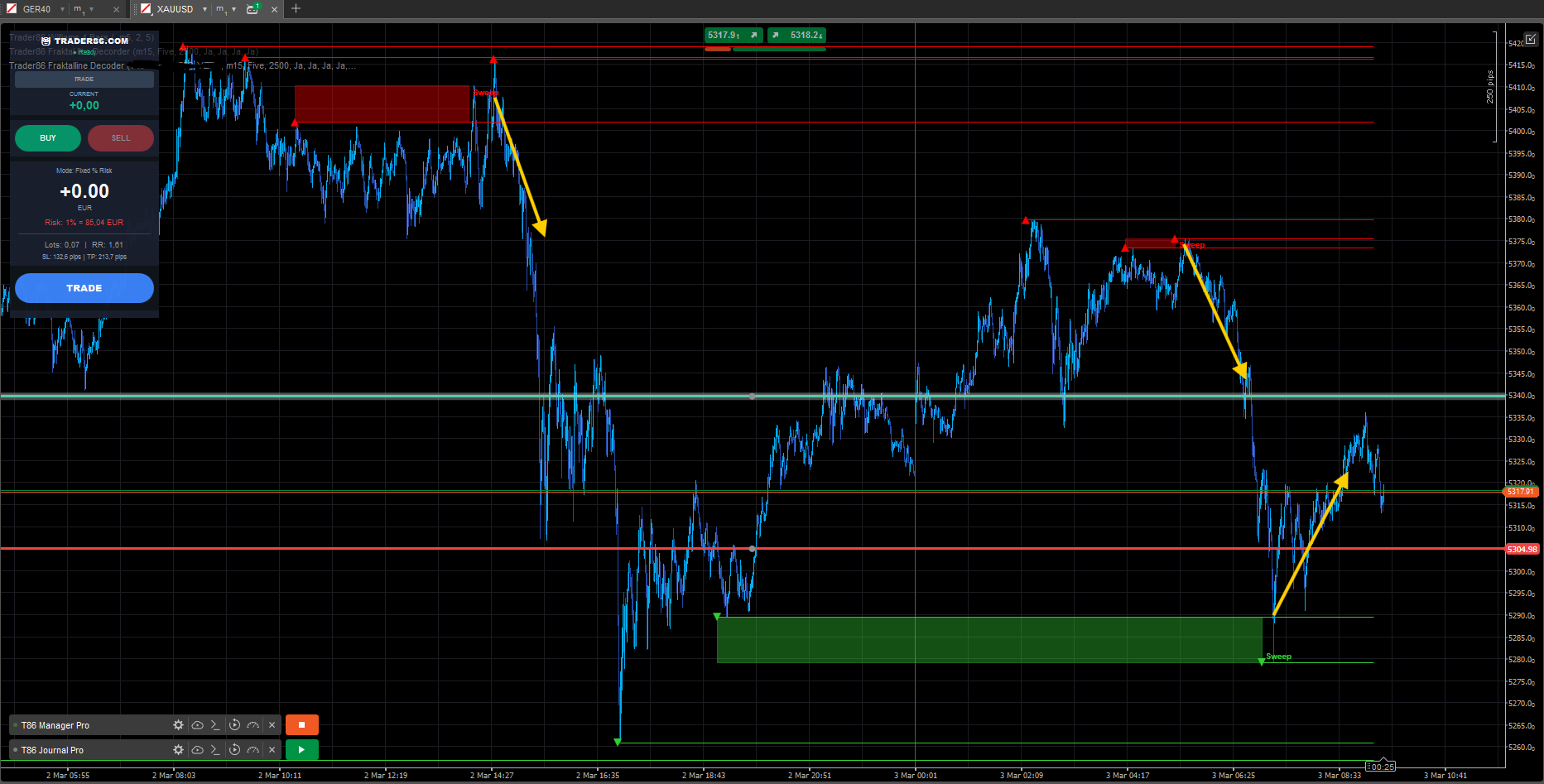Click the red SELL button
This screenshot has width=1544, height=784.
(121, 138)
